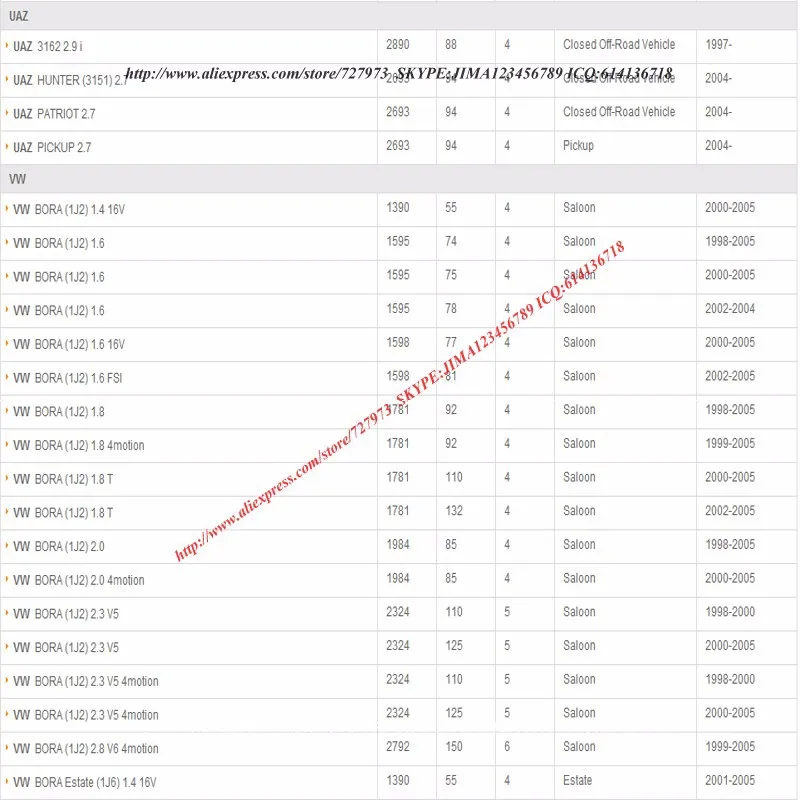Image resolution: width=800 pixels, height=800 pixels.
Task: Open VW BORA (1J2) 2.8 V6 4motion entry
Action: click(x=86, y=748)
